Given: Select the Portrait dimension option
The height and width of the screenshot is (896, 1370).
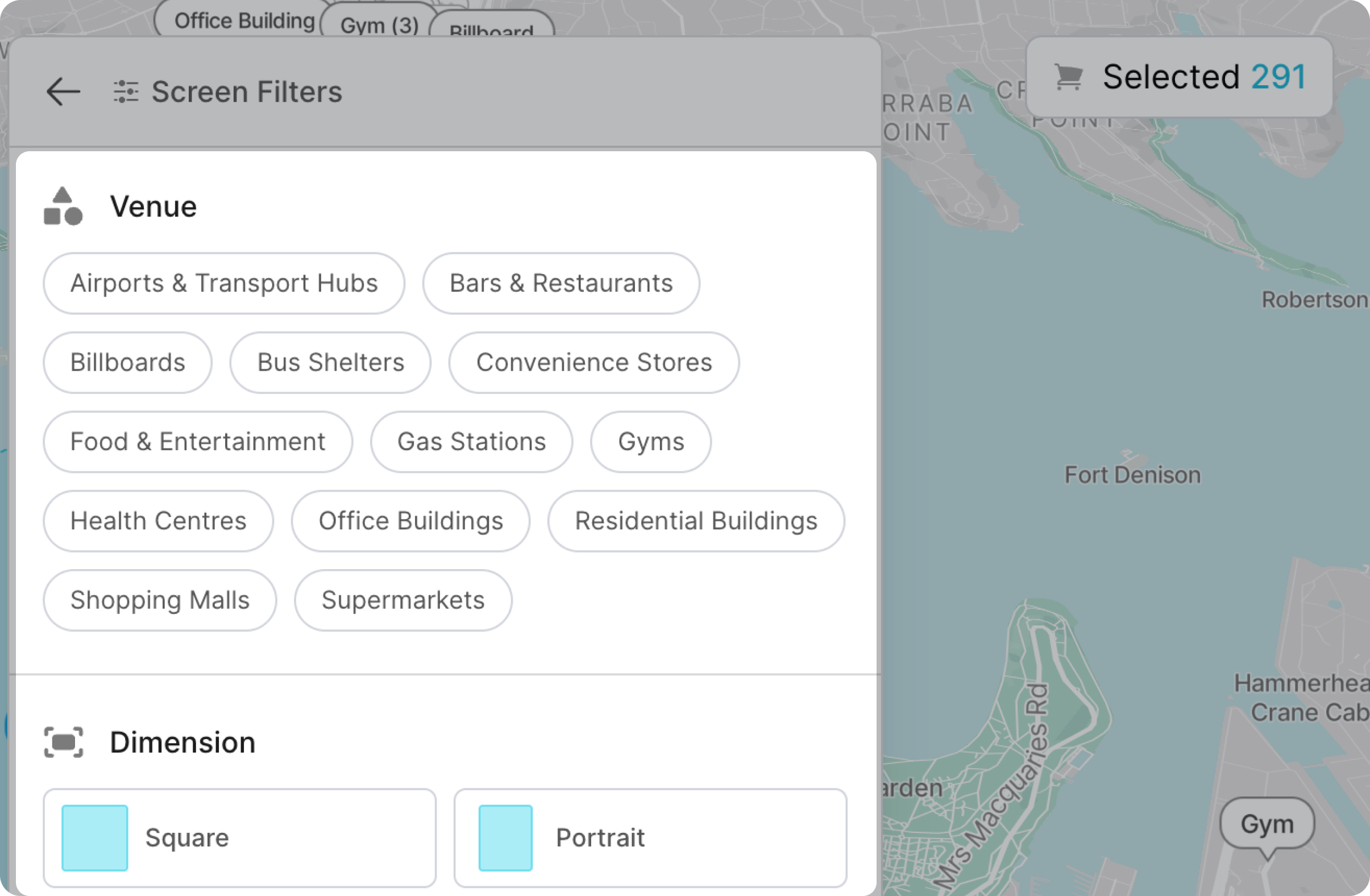Looking at the screenshot, I should click(x=650, y=839).
